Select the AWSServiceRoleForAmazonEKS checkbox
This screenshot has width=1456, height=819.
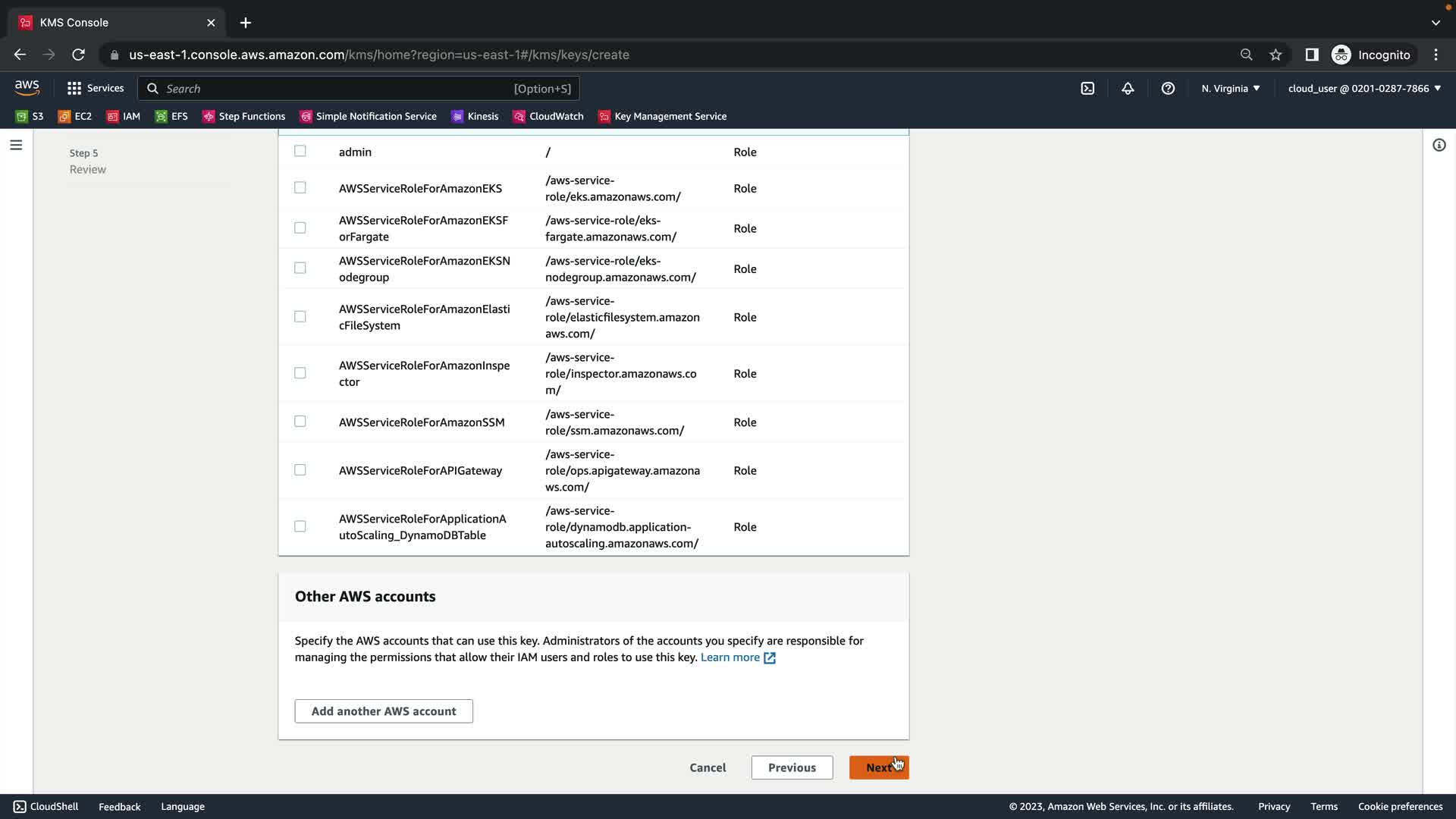click(x=300, y=187)
